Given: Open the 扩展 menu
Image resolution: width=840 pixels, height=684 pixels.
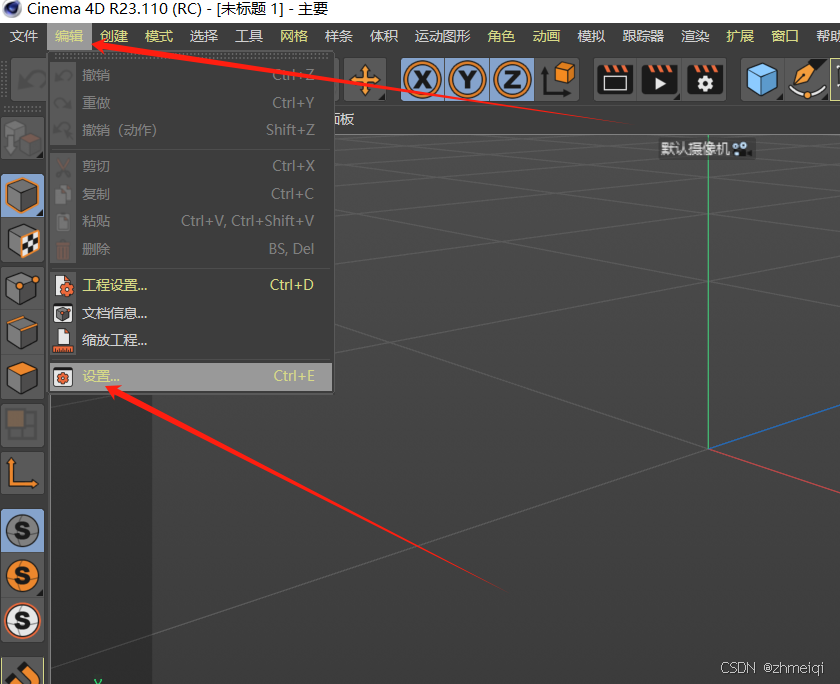Looking at the screenshot, I should (740, 36).
